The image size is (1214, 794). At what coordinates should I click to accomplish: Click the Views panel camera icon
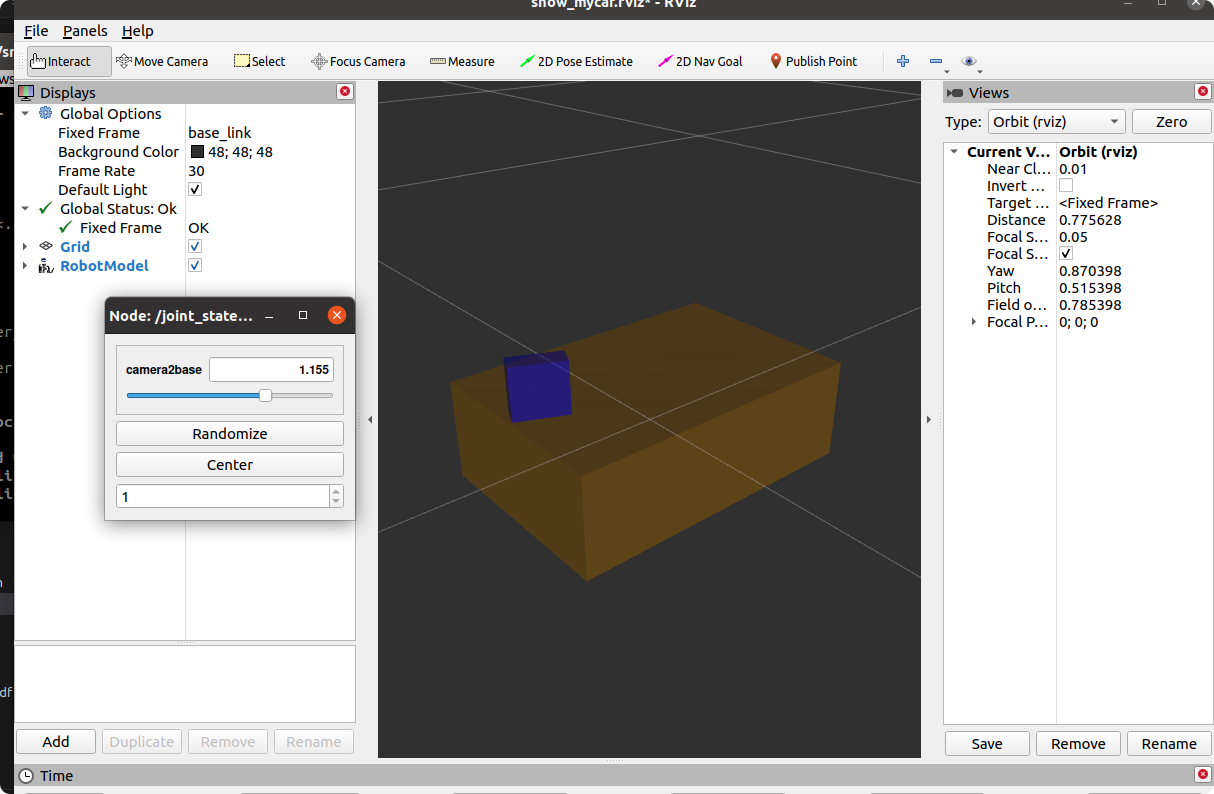click(955, 92)
